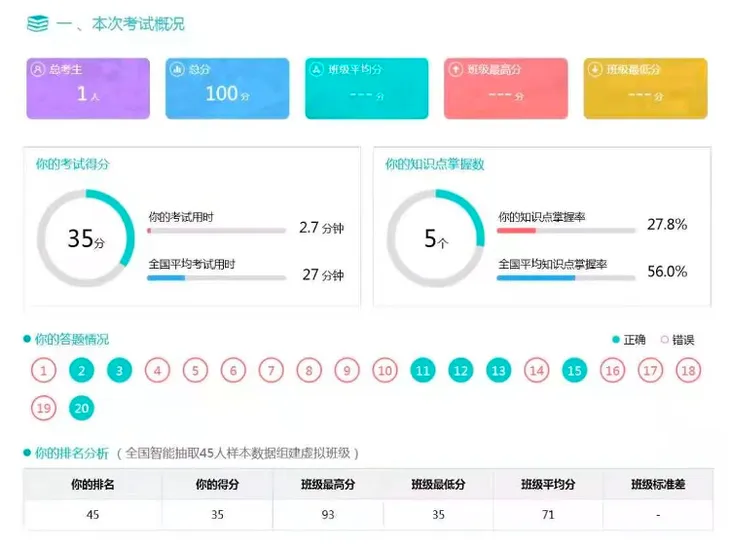This screenshot has width=730, height=547.
Task: Select question 14 circle
Action: (x=537, y=371)
